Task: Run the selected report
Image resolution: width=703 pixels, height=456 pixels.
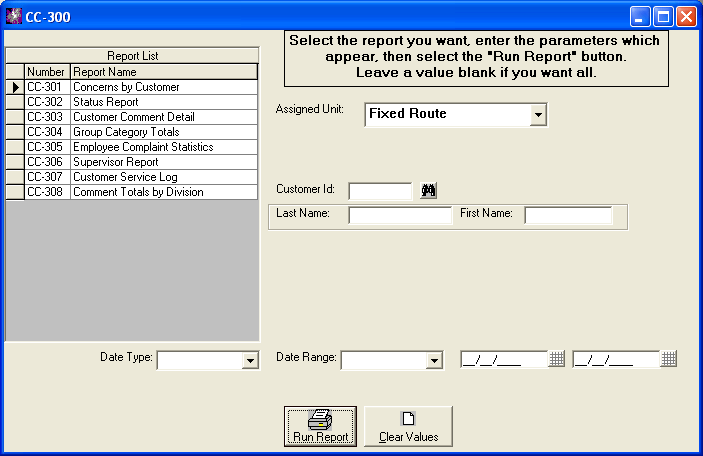Action: [320, 426]
